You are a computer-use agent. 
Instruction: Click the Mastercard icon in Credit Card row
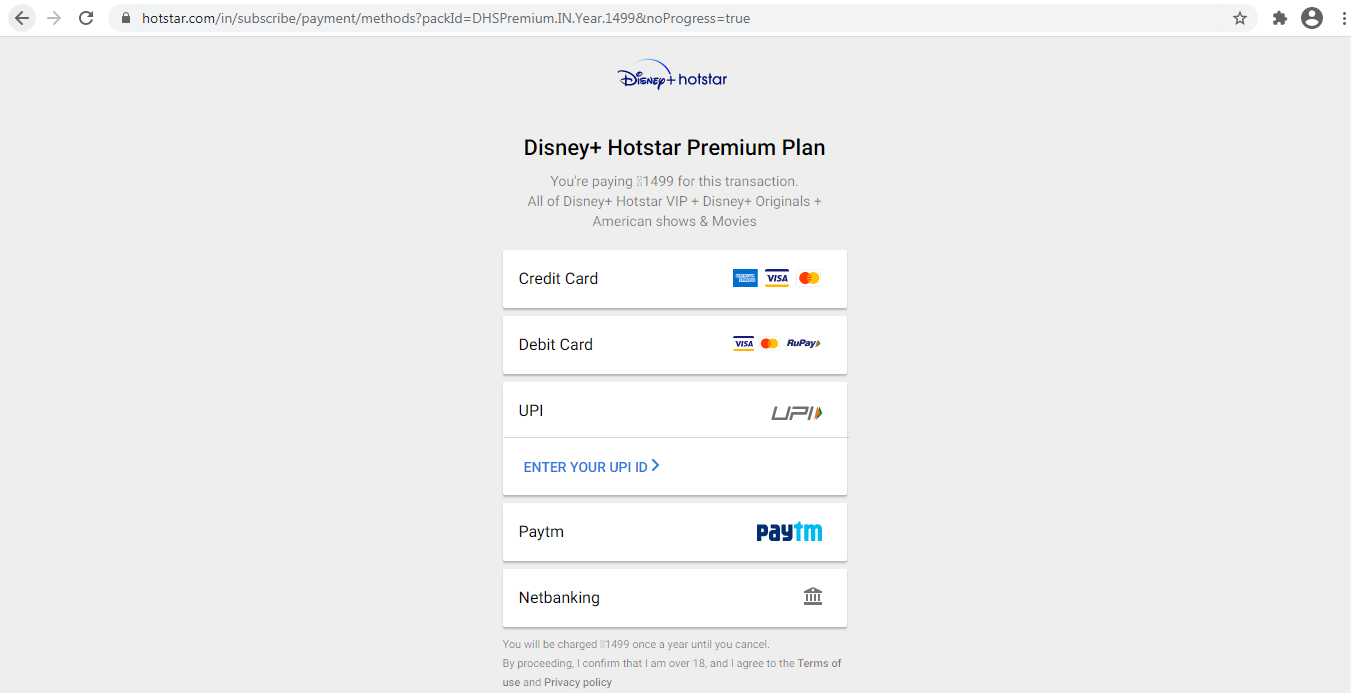point(809,278)
